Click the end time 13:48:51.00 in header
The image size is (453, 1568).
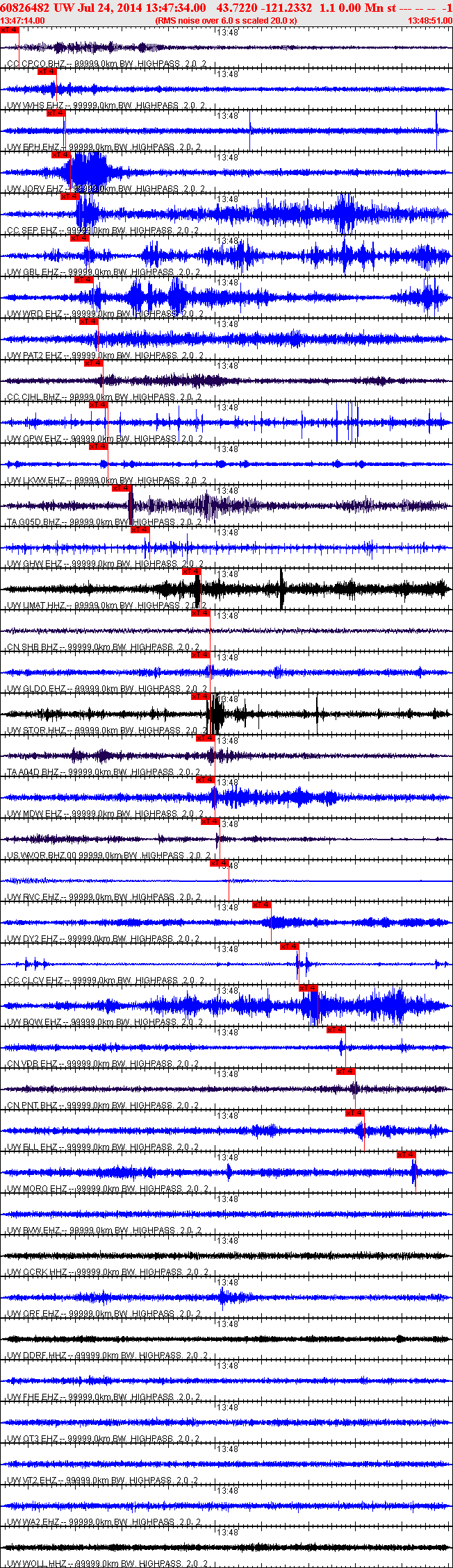[429, 20]
